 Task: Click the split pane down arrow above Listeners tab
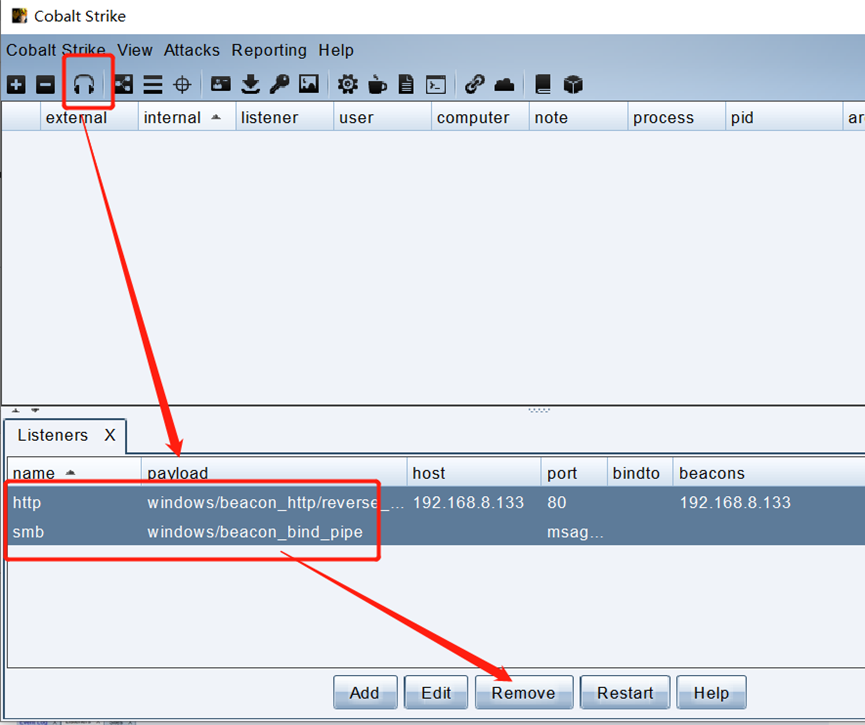tap(35, 410)
